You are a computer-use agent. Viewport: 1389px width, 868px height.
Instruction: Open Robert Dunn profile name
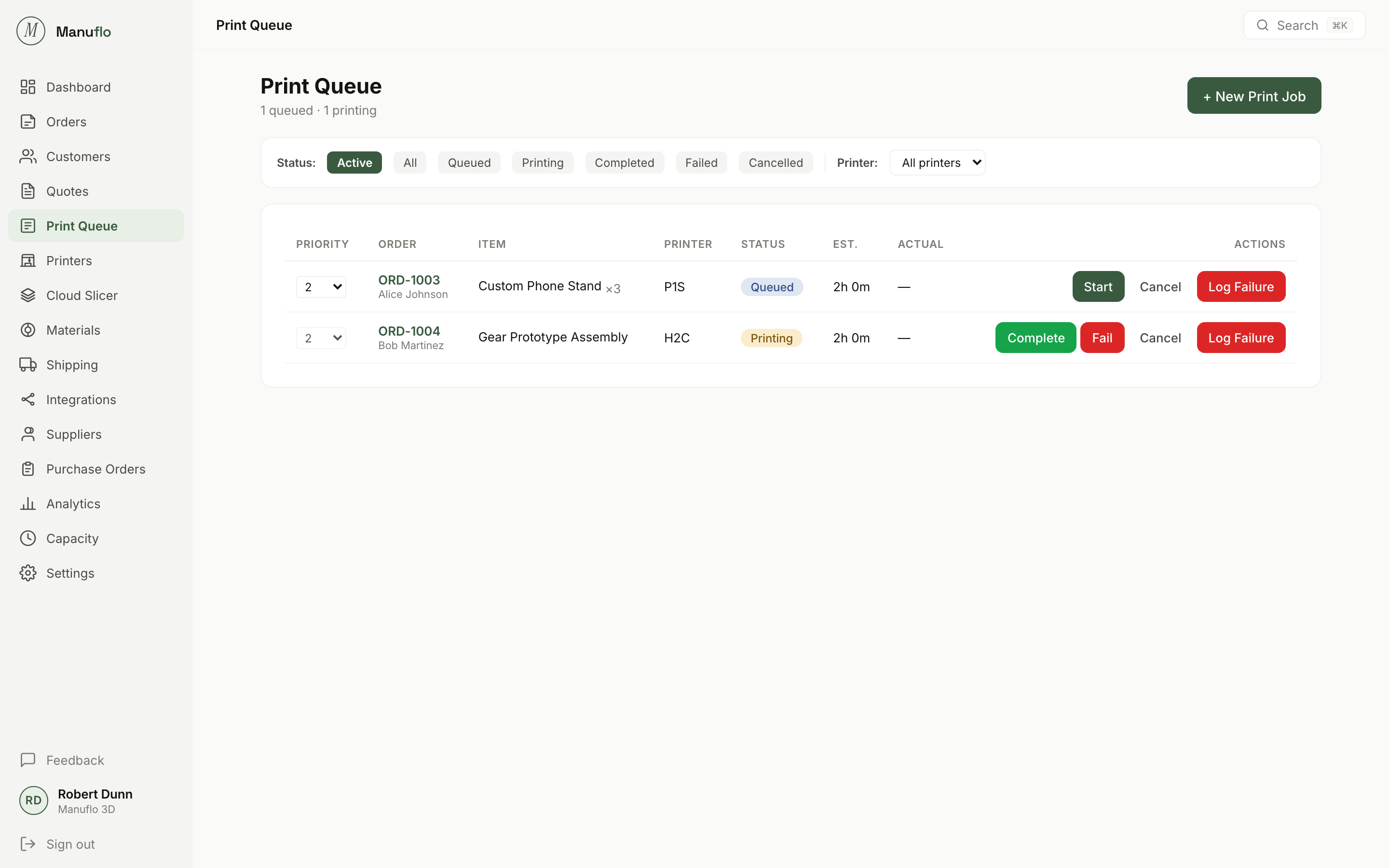pos(95,794)
